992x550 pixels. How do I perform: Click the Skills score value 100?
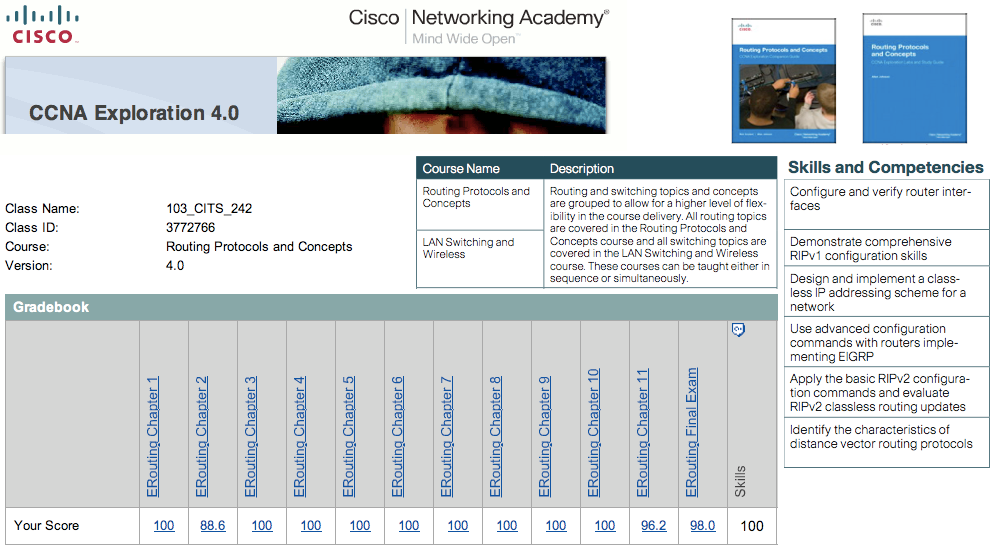pos(752,526)
